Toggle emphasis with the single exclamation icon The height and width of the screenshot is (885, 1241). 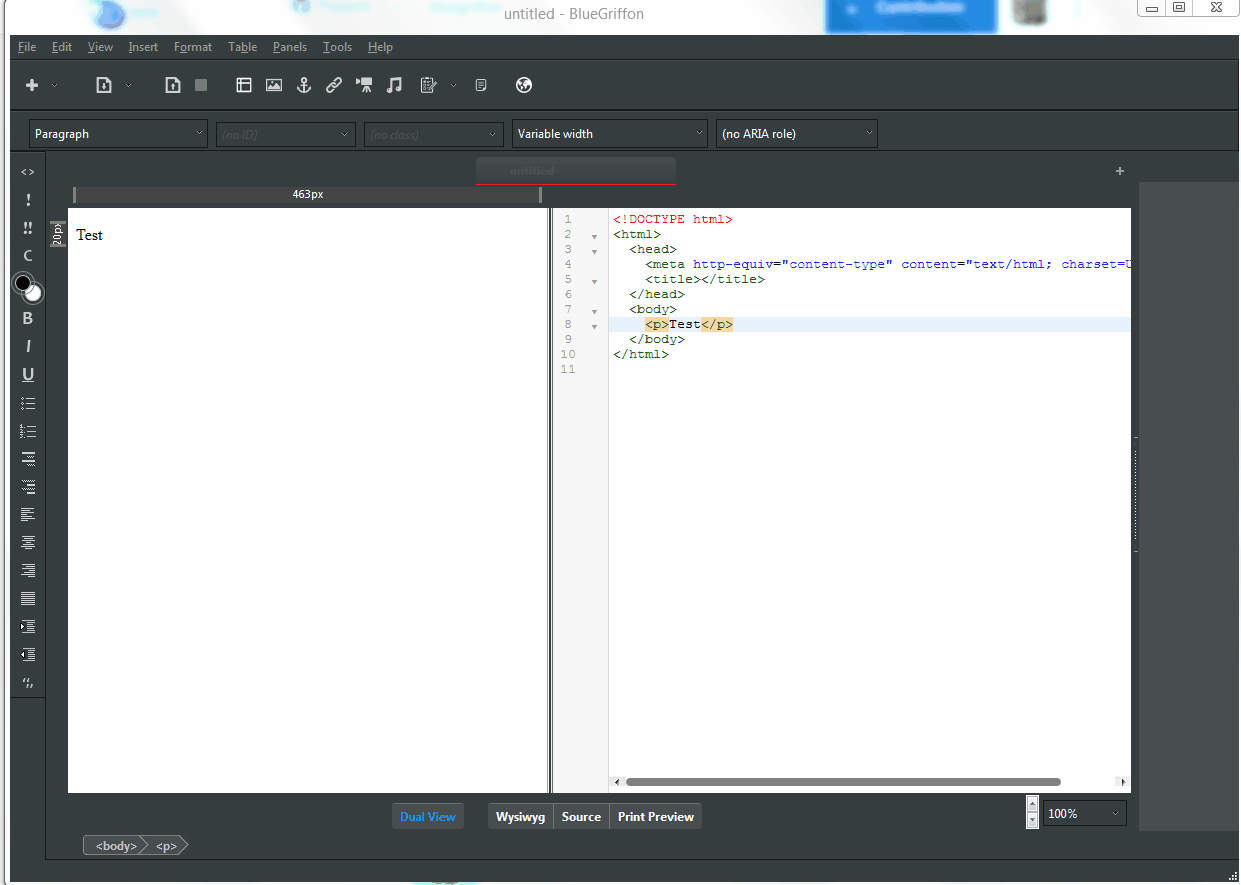click(28, 200)
